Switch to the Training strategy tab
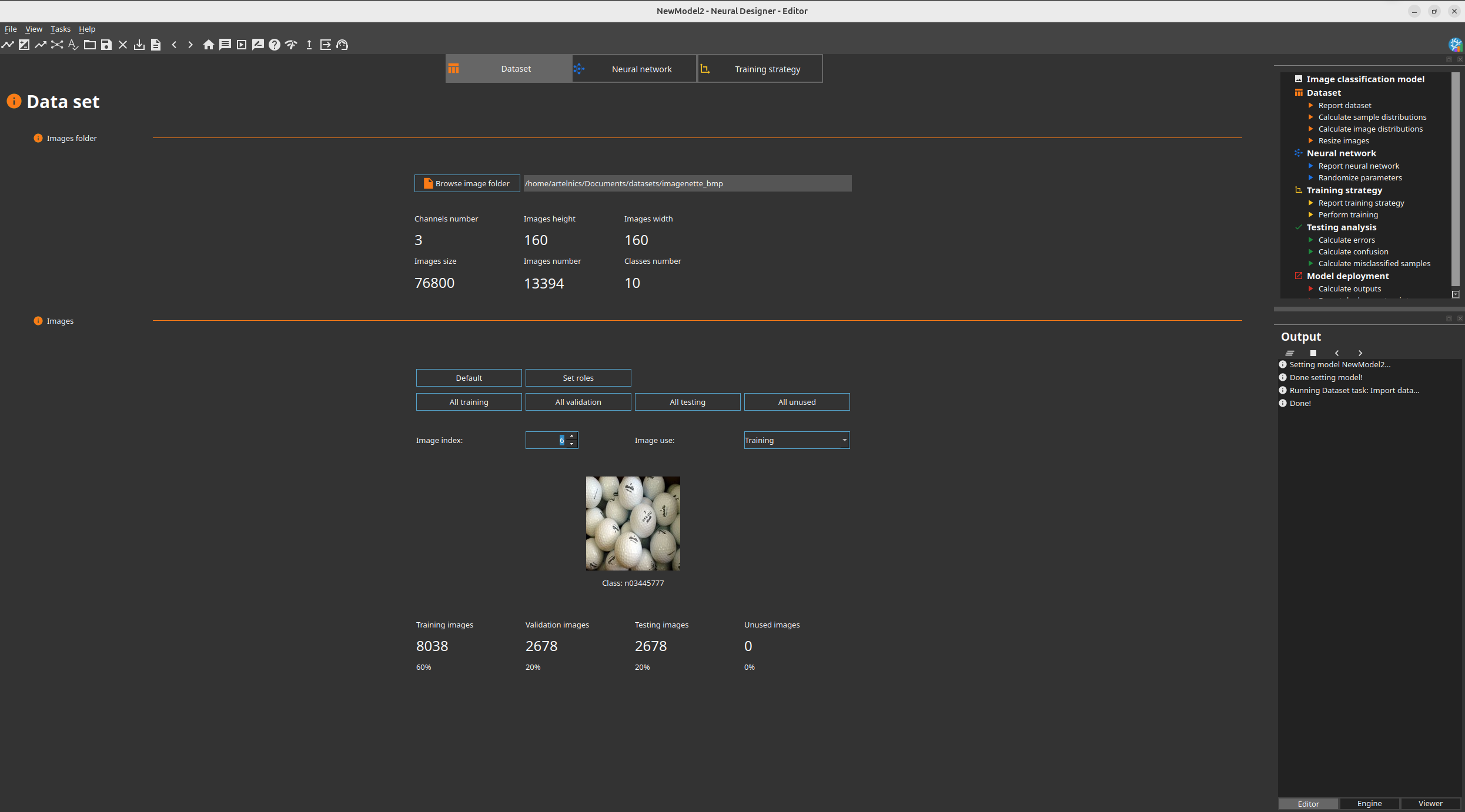 (x=760, y=69)
